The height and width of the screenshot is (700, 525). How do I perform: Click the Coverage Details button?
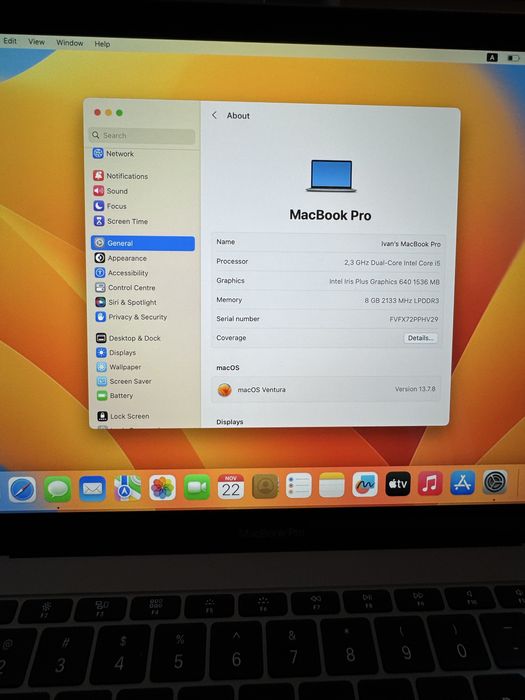coord(421,338)
